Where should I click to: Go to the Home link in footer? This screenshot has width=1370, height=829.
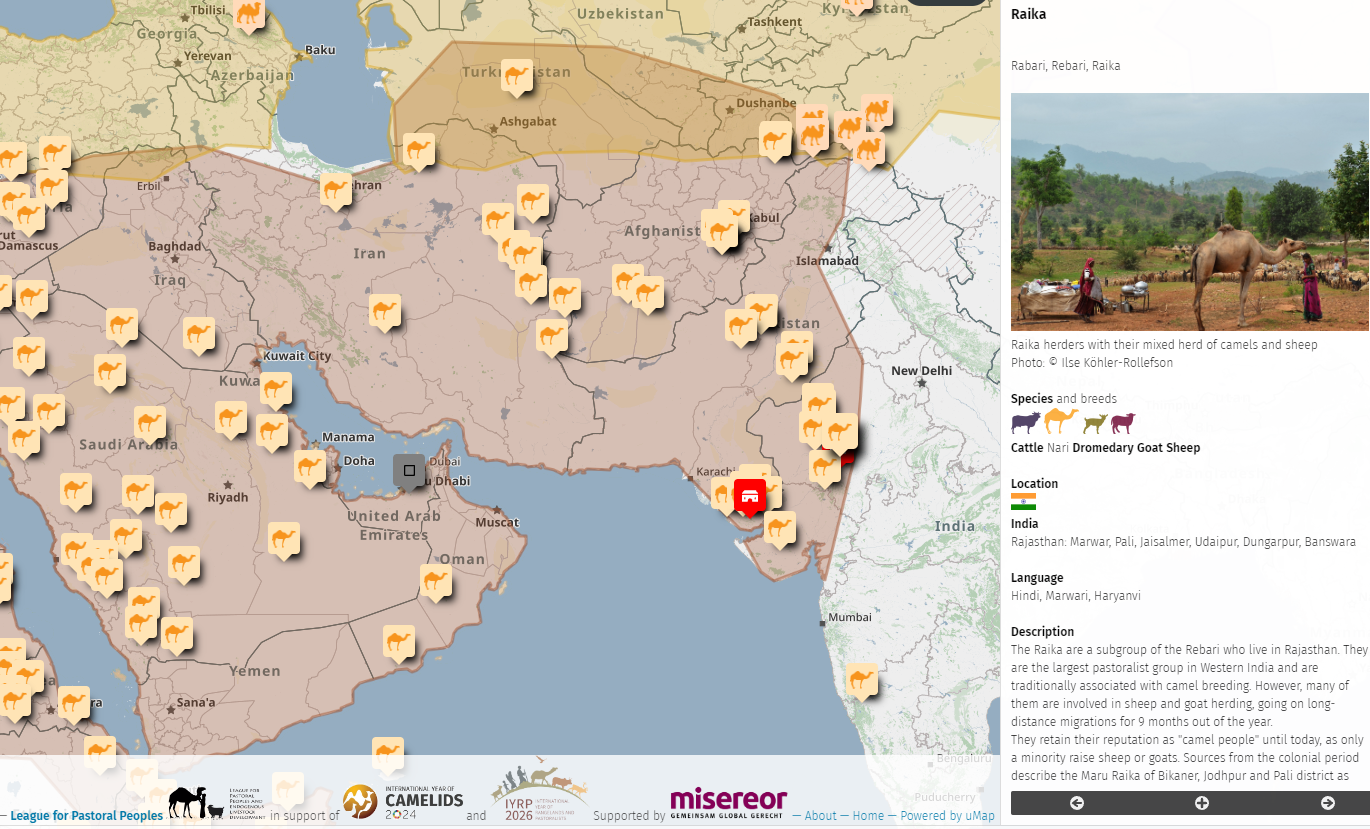coord(868,816)
